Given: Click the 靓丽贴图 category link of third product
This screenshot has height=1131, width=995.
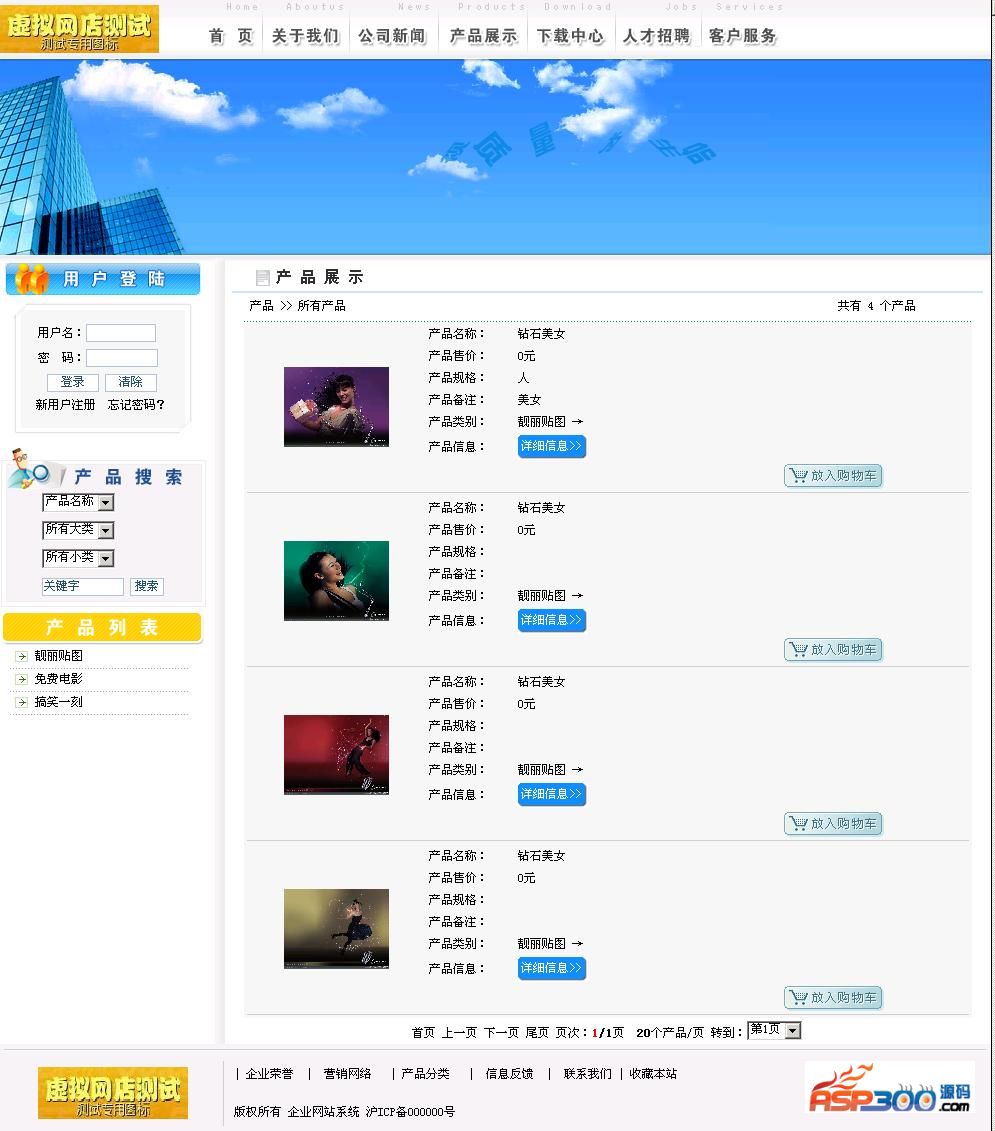Looking at the screenshot, I should pyautogui.click(x=541, y=770).
